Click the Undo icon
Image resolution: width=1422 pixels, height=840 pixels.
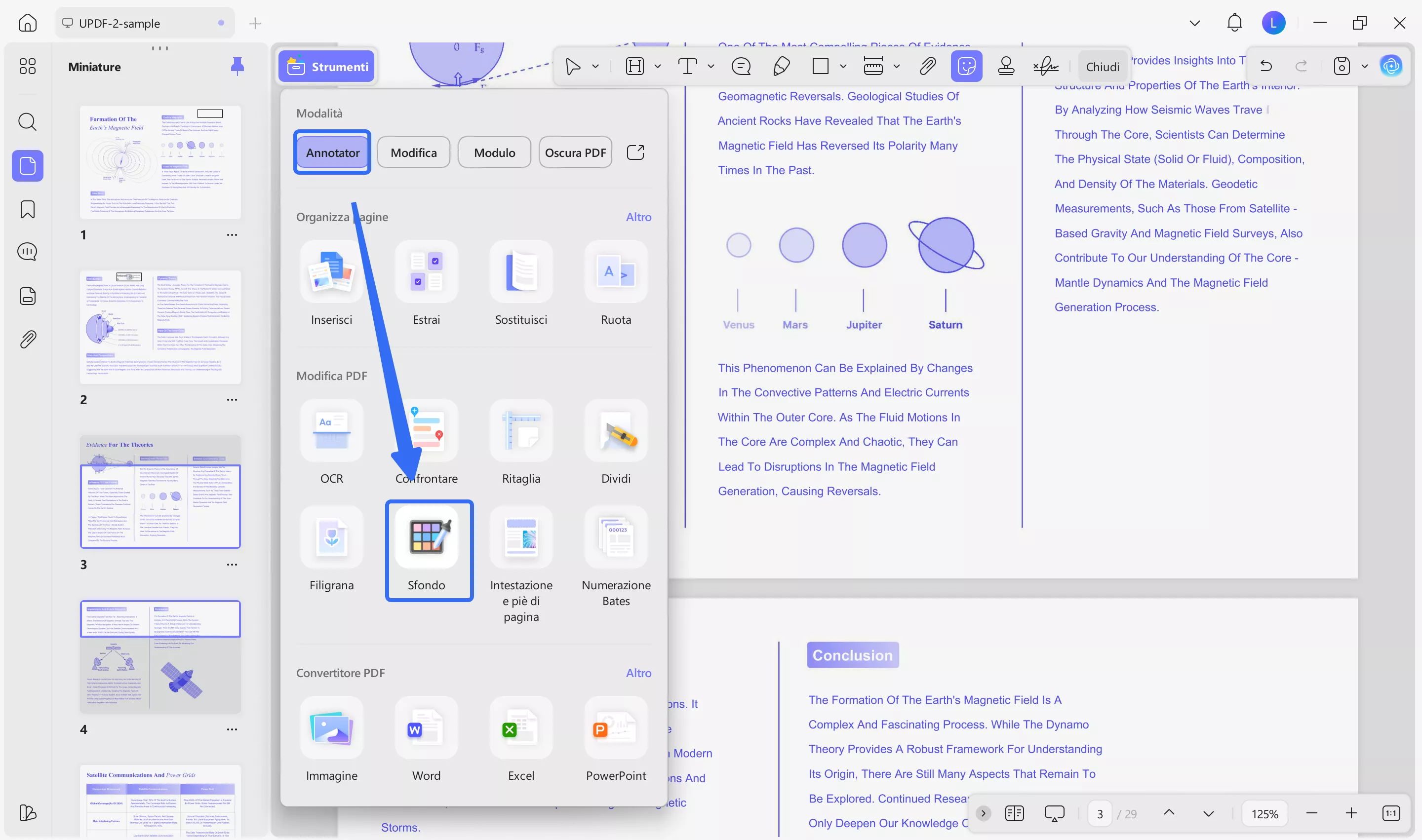click(x=1266, y=66)
